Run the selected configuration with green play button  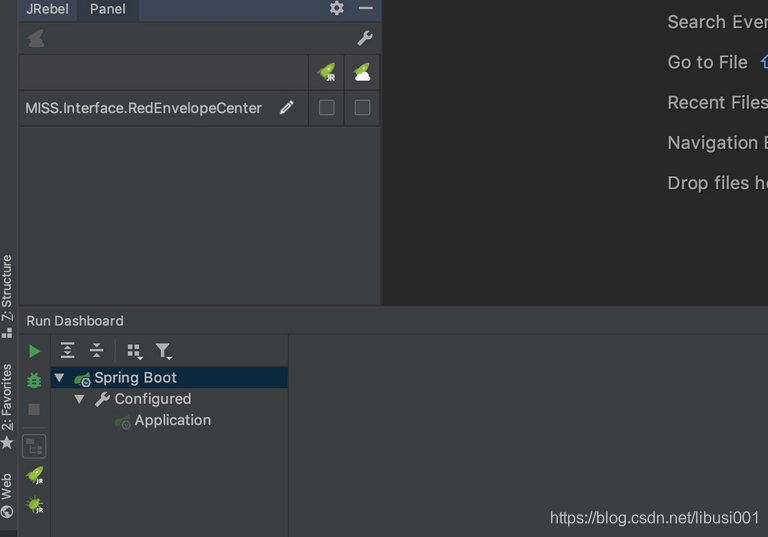[x=34, y=351]
